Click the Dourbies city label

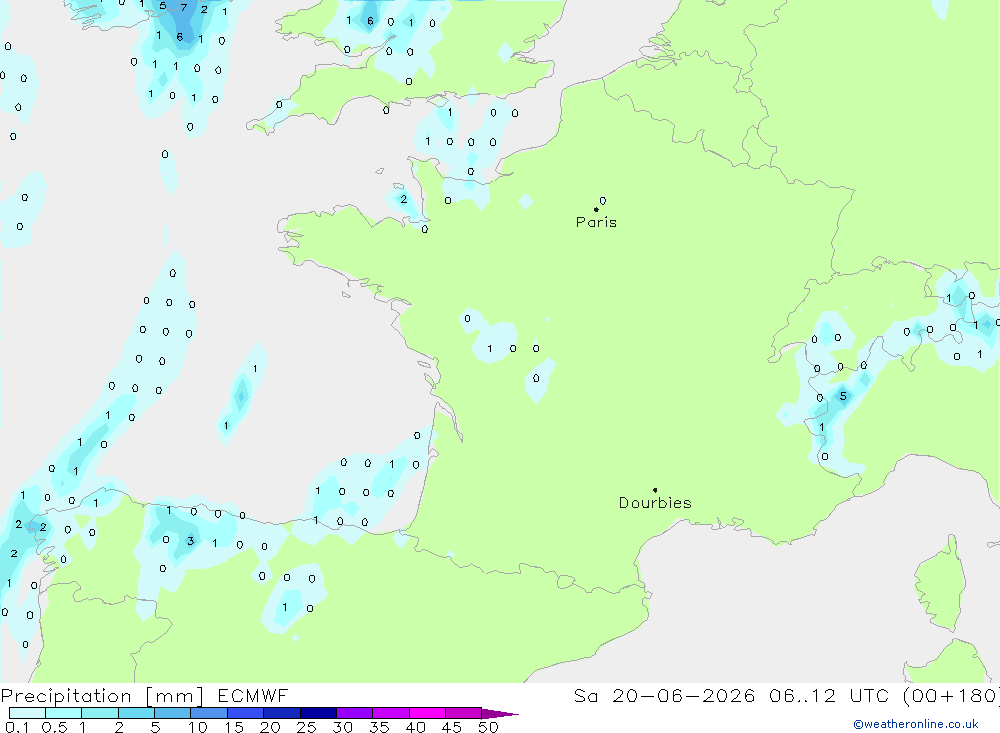pyautogui.click(x=655, y=503)
